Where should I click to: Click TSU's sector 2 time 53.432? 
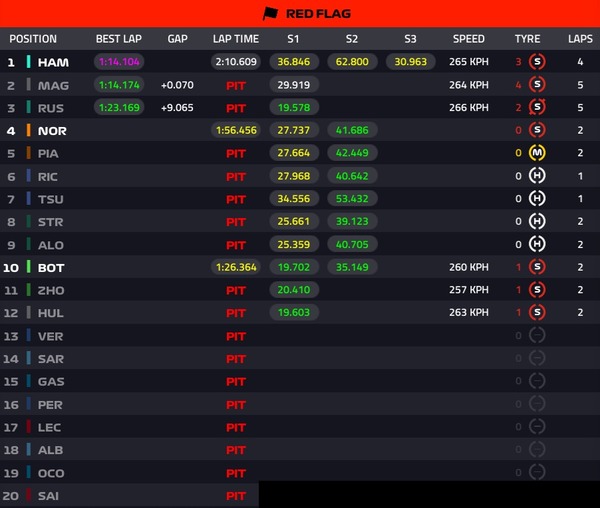(352, 199)
